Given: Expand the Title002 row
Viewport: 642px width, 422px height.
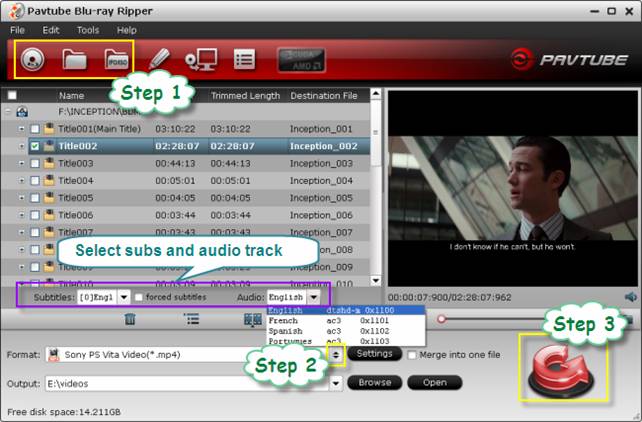Looking at the screenshot, I should click(x=21, y=146).
